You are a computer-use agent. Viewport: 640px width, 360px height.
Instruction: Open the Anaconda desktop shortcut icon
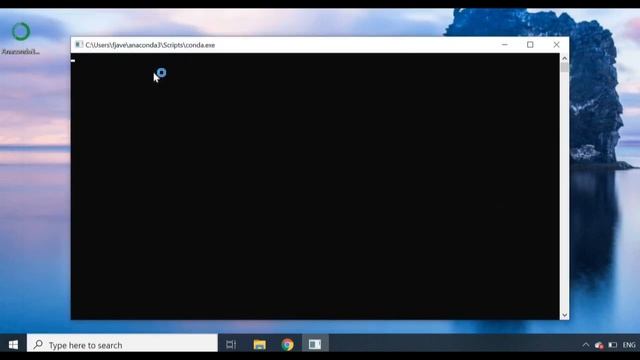(21, 32)
